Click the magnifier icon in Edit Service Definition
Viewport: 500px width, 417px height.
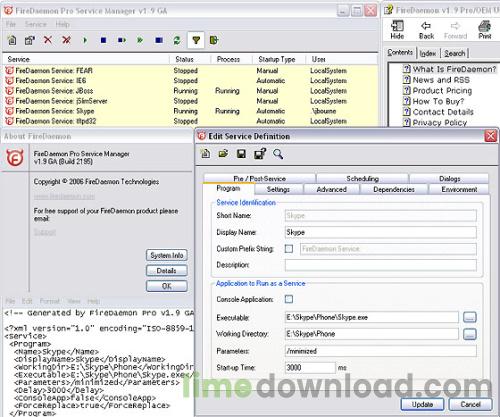pos(278,154)
